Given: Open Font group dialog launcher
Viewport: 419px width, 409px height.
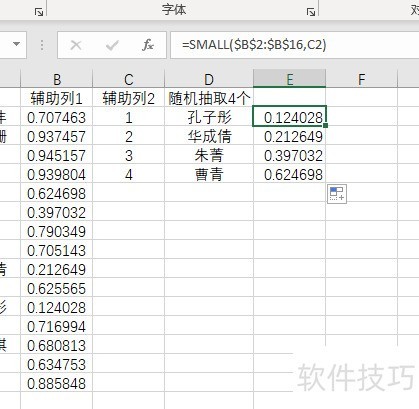Looking at the screenshot, I should 311,12.
